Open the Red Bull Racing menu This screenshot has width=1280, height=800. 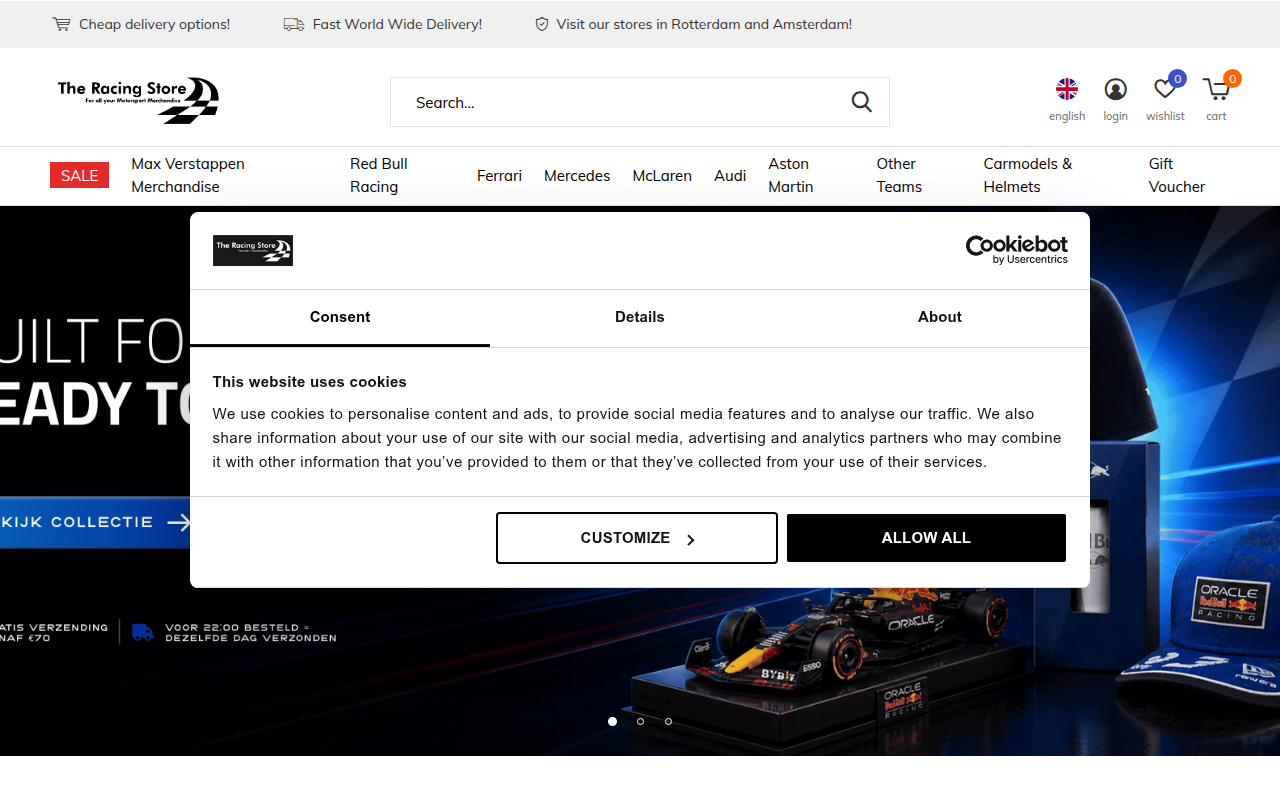[x=378, y=175]
